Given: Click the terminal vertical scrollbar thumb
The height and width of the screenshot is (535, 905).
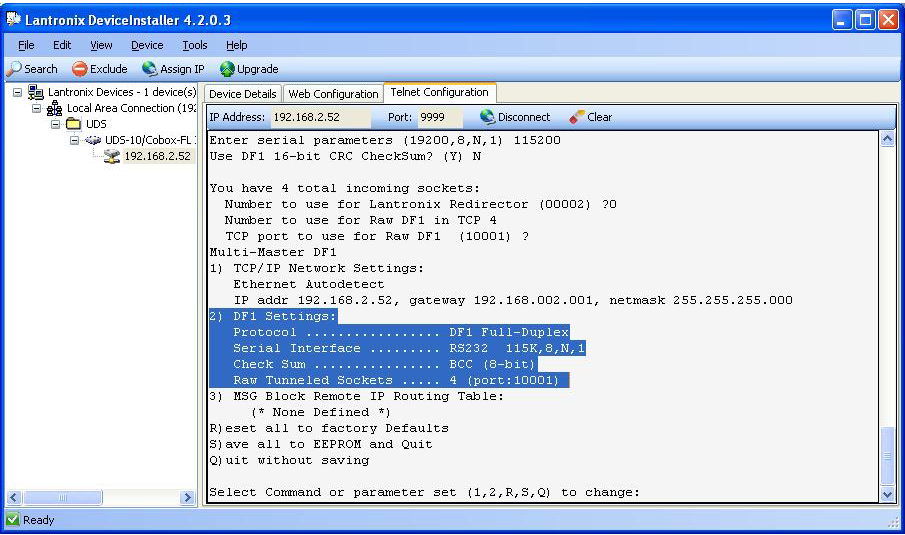Looking at the screenshot, I should [x=888, y=456].
